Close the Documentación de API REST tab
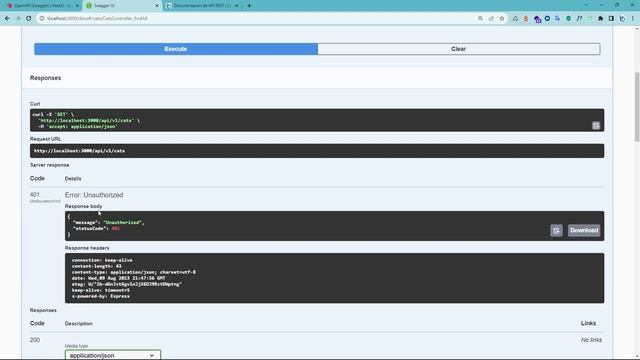The width and height of the screenshot is (640, 360). coord(236,6)
